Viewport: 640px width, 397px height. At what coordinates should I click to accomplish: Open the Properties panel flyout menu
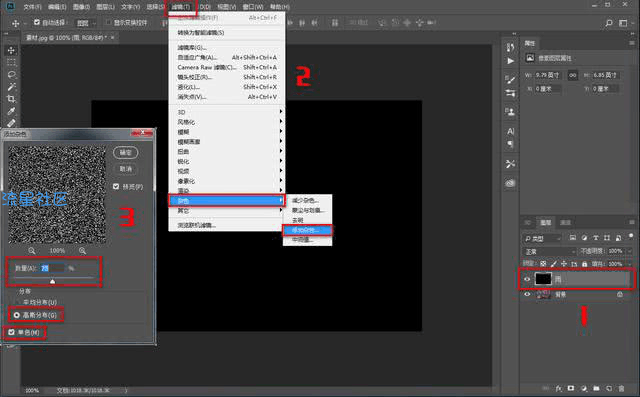pos(631,43)
